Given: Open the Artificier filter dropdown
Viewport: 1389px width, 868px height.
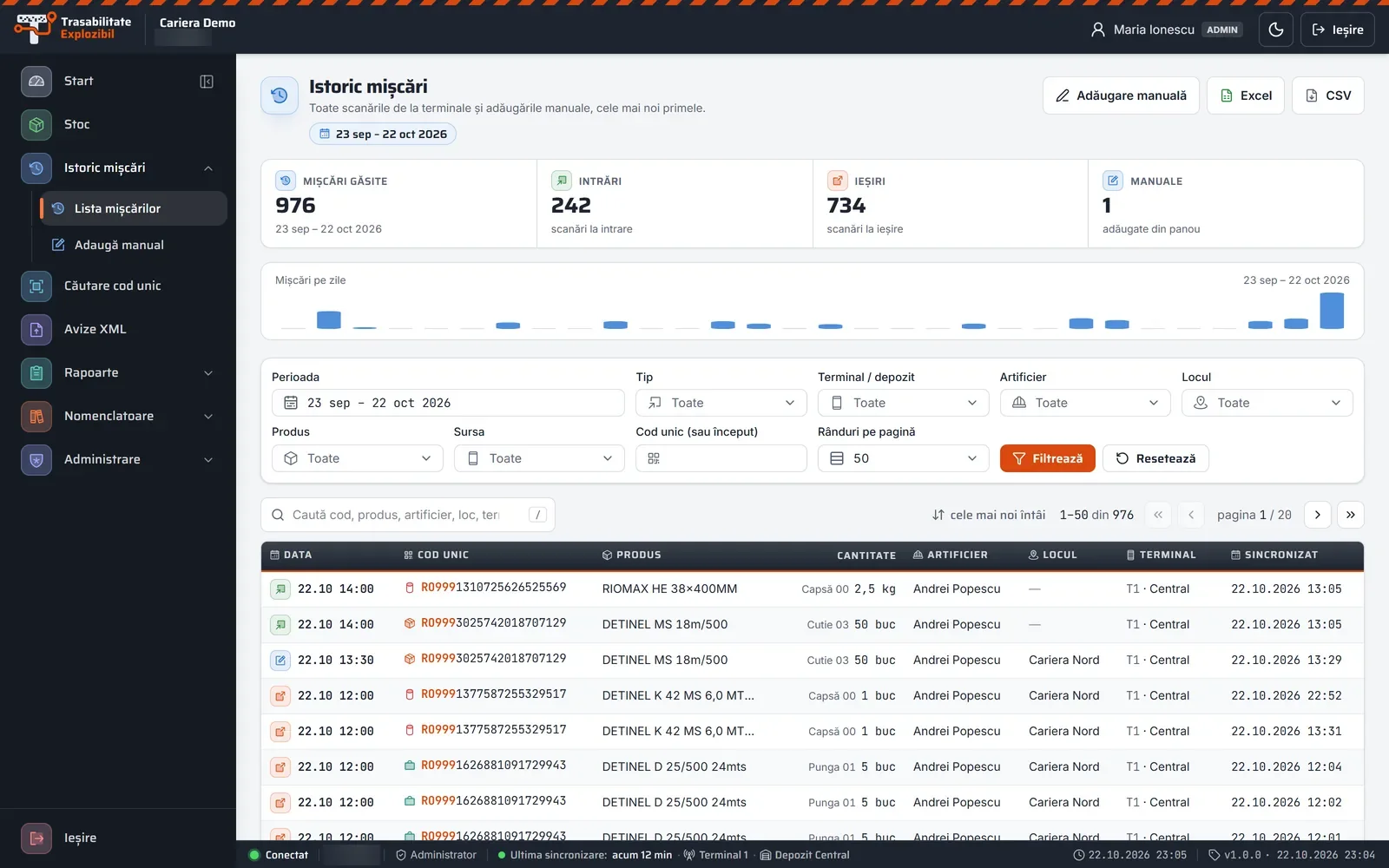Looking at the screenshot, I should (1085, 403).
